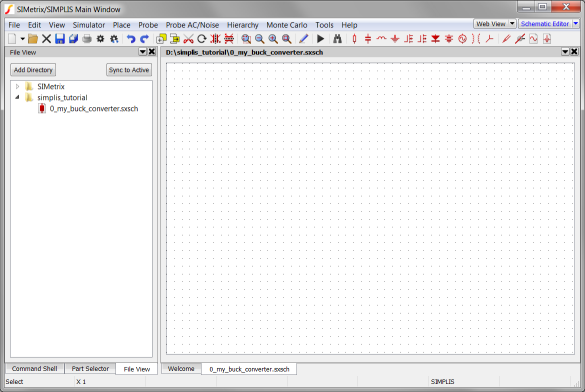
Task: Open the Probe menu
Action: click(x=148, y=25)
